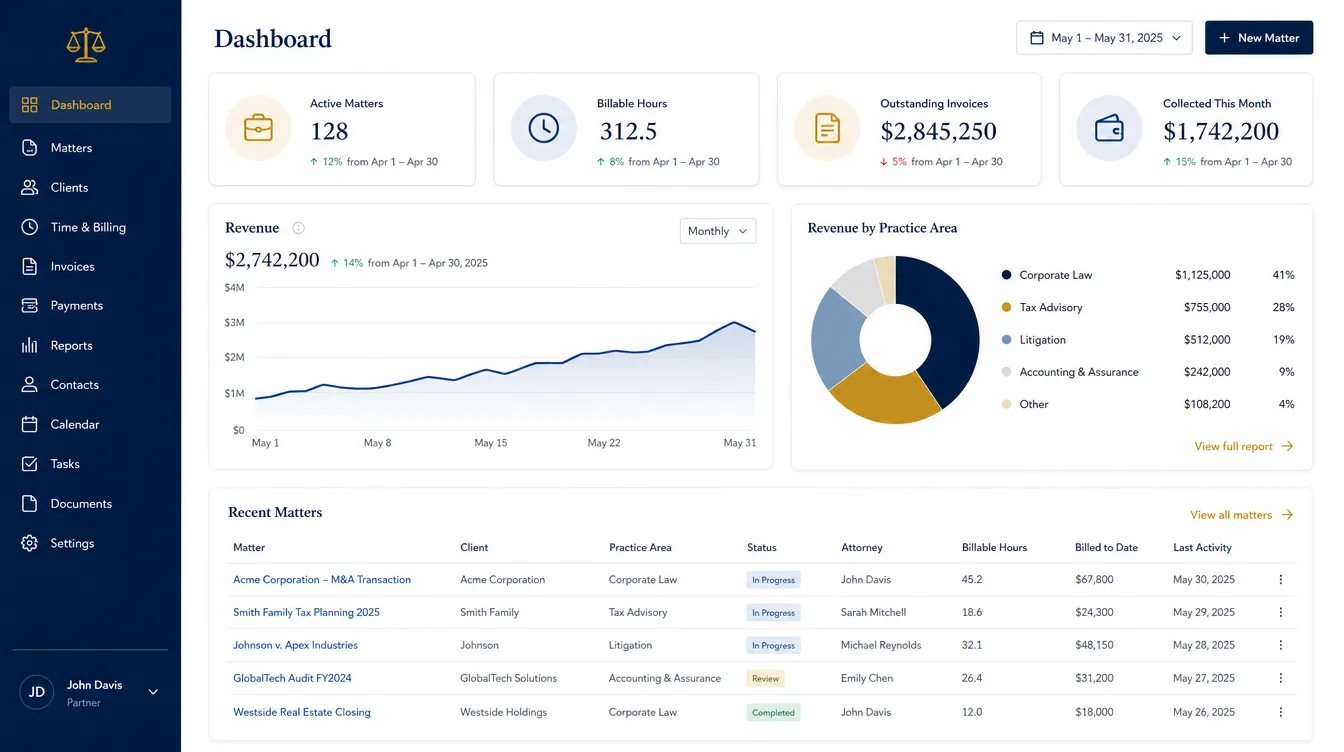
Task: Open row menu for Westside Real Estate Closing
Action: (1280, 712)
